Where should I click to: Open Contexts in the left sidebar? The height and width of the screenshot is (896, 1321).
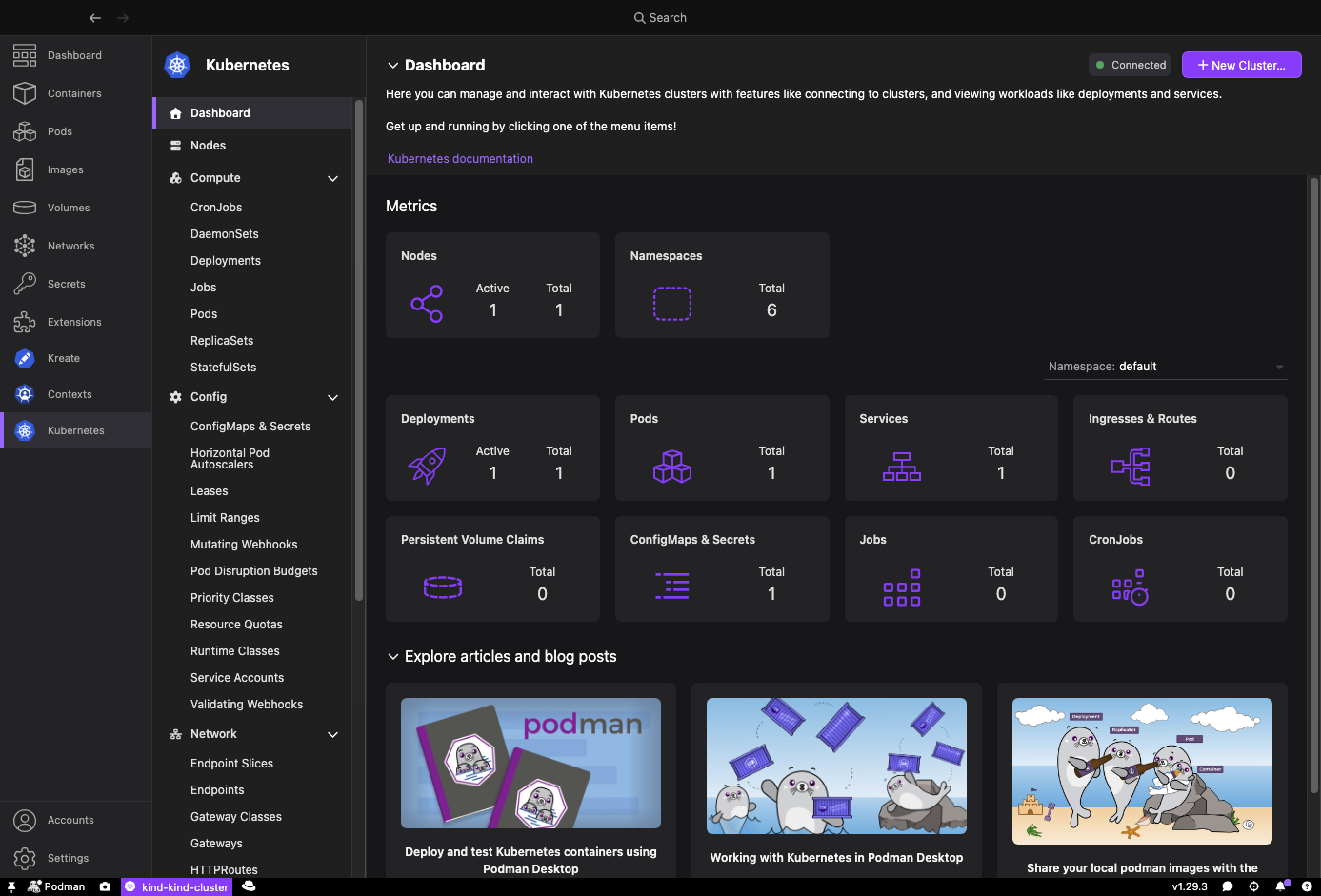coord(75,394)
